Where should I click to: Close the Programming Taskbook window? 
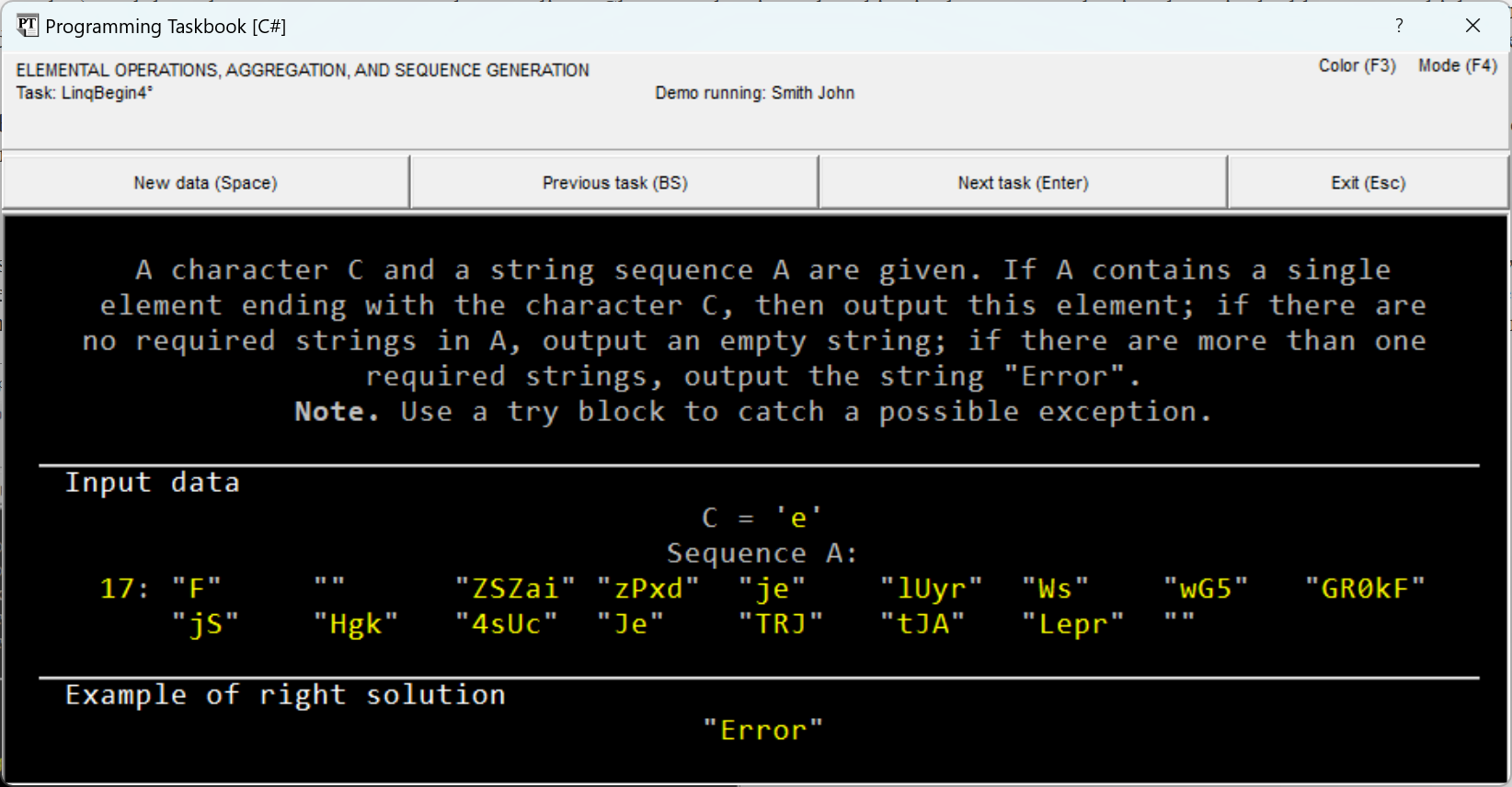tap(1472, 26)
